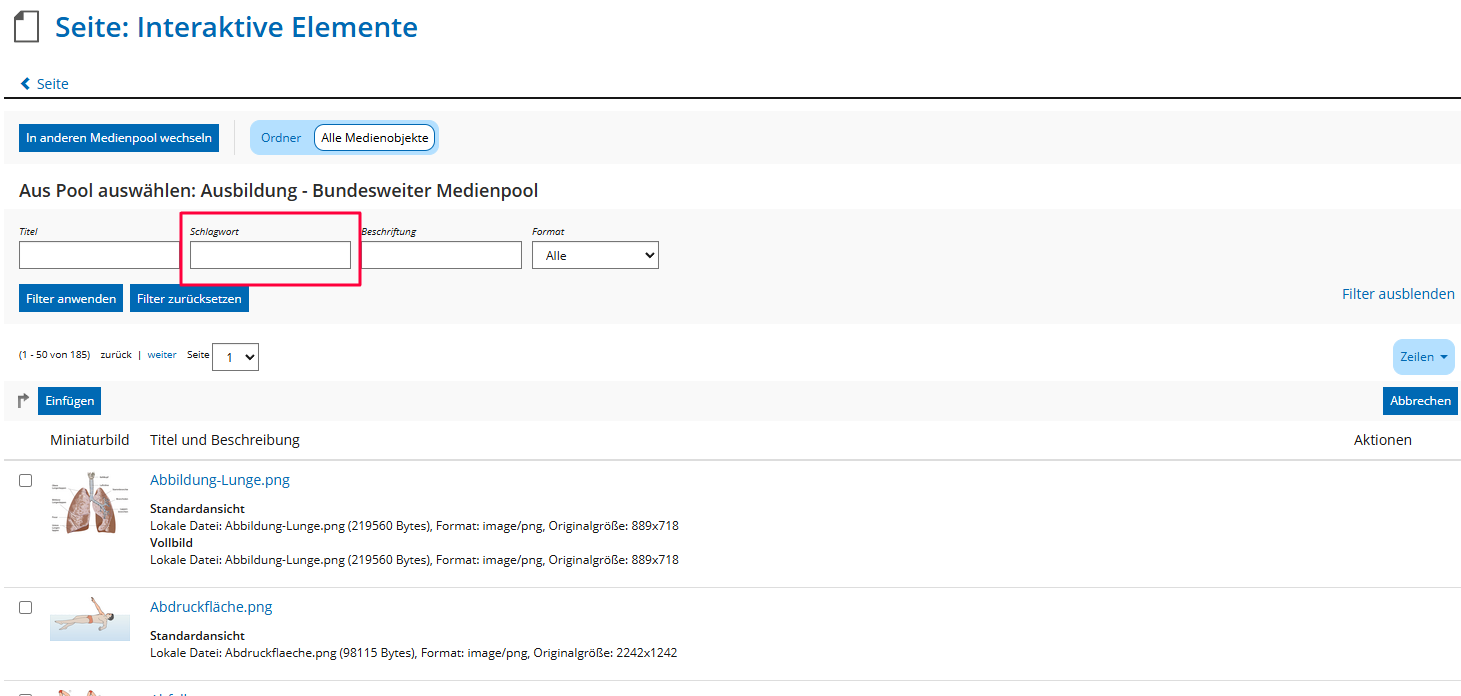The width and height of the screenshot is (1461, 696).
Task: Click In anderen Medienpool wechseln button
Action: click(119, 138)
